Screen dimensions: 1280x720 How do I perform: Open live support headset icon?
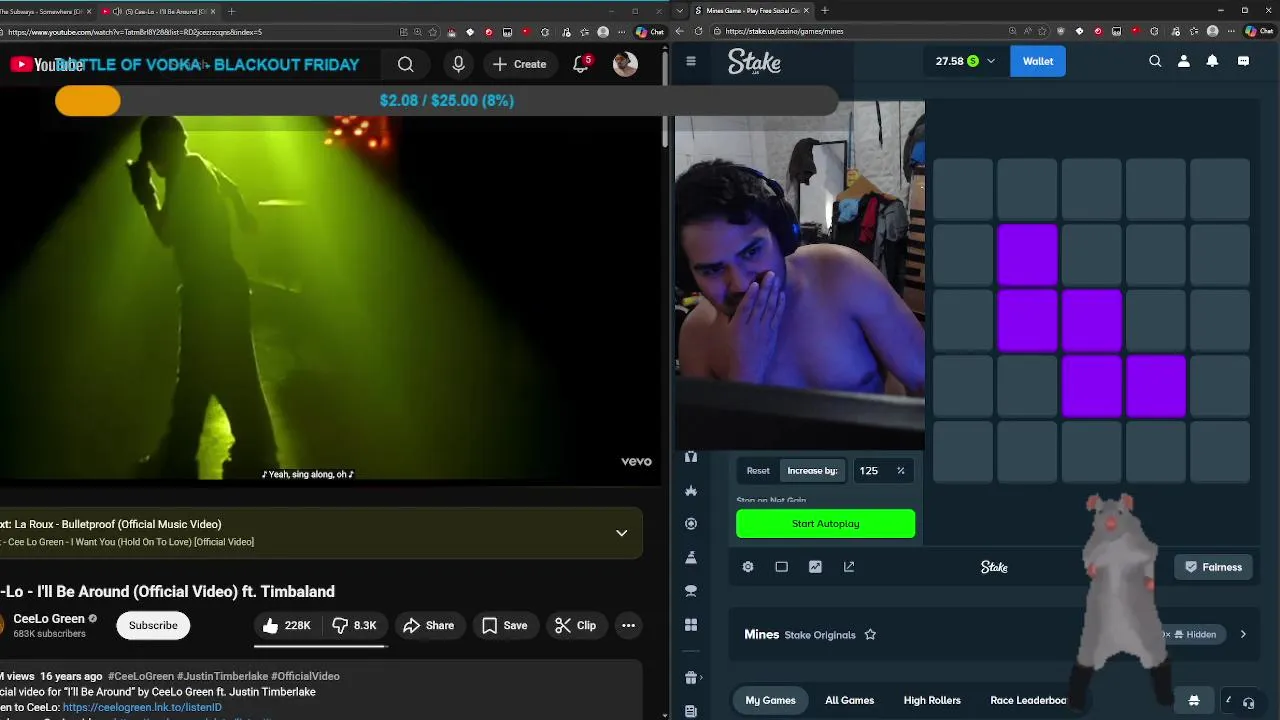(1248, 702)
